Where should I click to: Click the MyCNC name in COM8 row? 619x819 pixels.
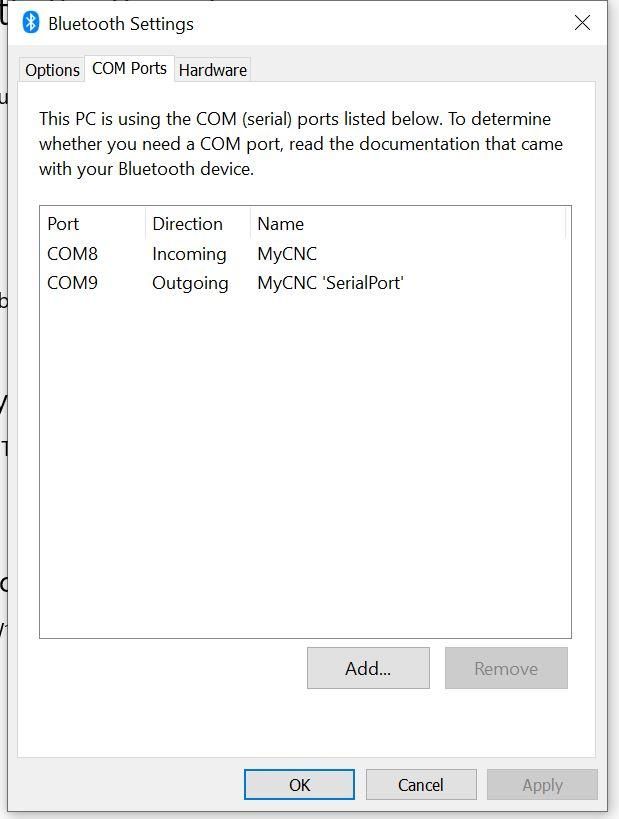pos(287,254)
